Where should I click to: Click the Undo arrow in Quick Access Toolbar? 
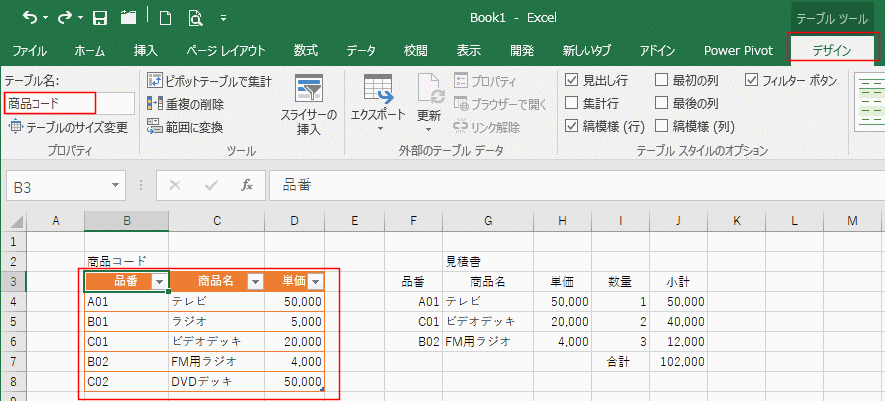coord(30,18)
